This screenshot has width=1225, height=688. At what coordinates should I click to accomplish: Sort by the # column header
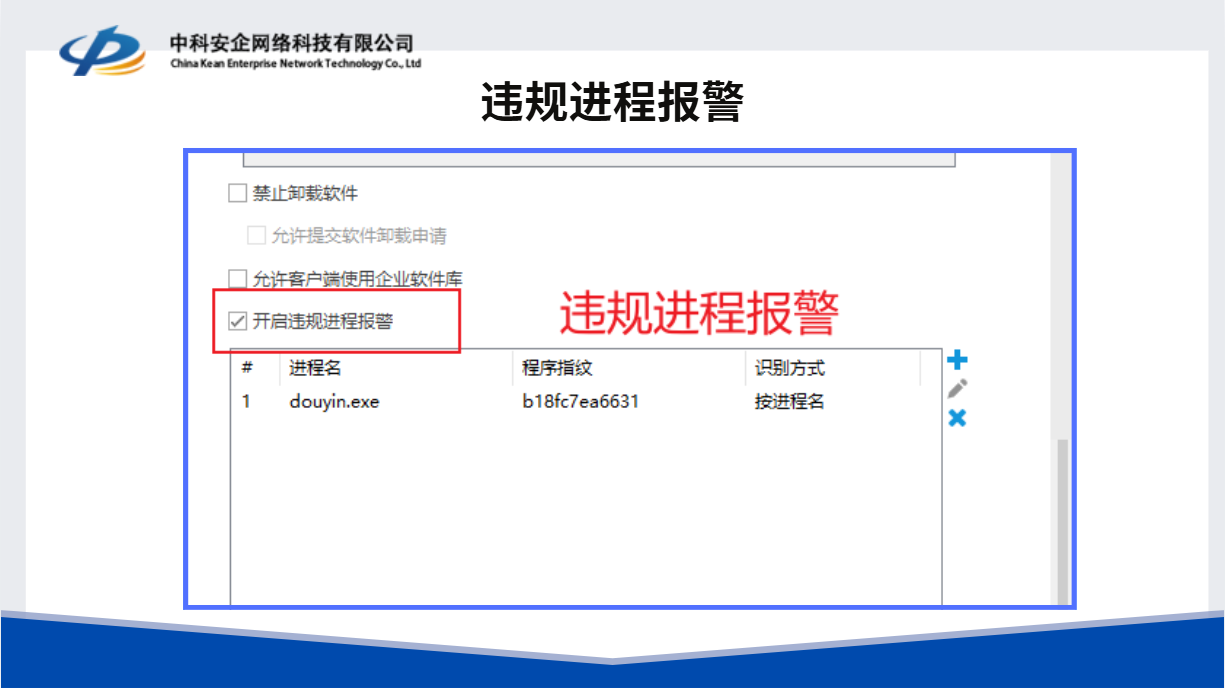(247, 368)
